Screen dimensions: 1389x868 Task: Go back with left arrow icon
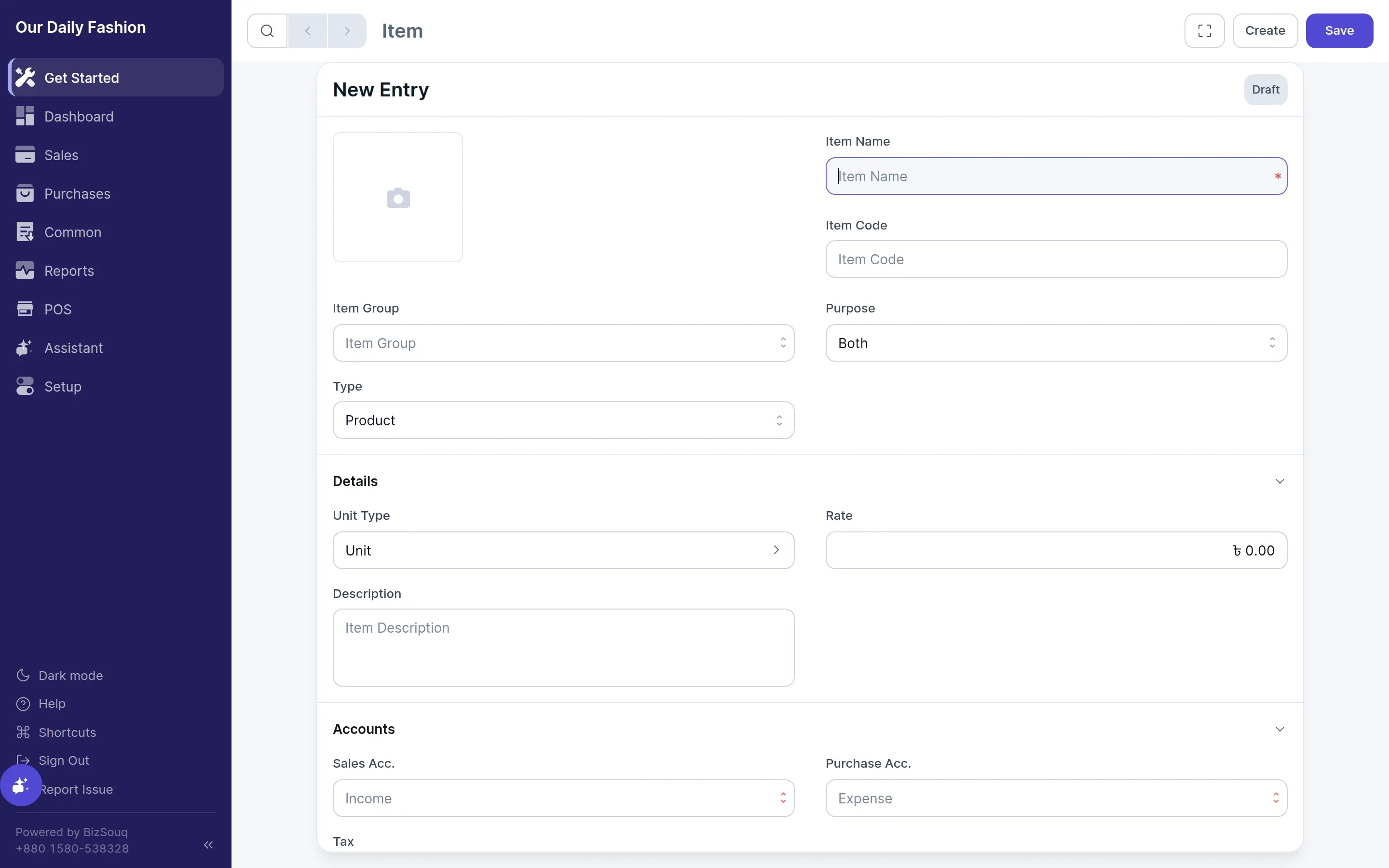coord(308,30)
